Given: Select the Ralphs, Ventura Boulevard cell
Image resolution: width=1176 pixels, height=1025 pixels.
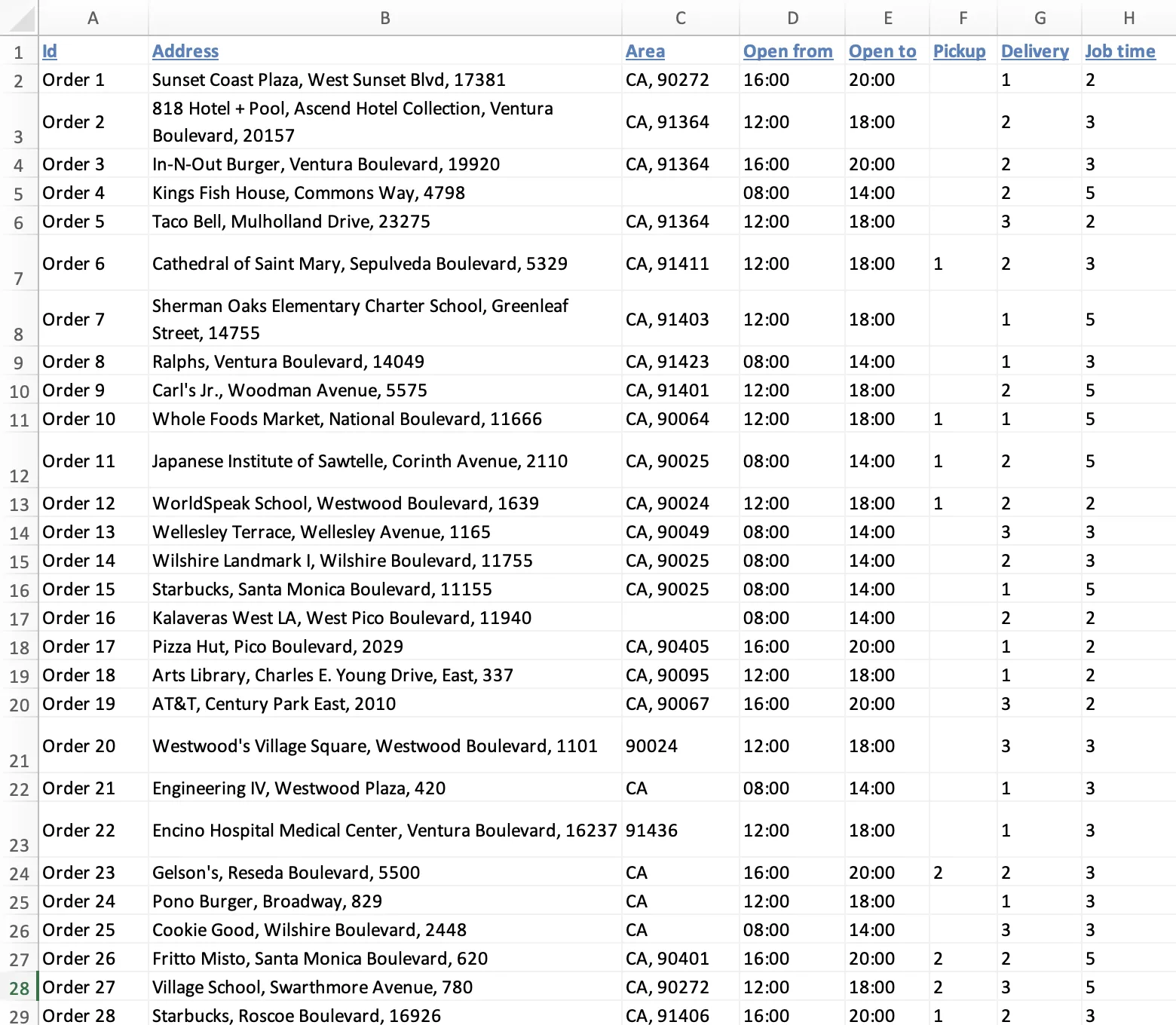Looking at the screenshot, I should [384, 362].
